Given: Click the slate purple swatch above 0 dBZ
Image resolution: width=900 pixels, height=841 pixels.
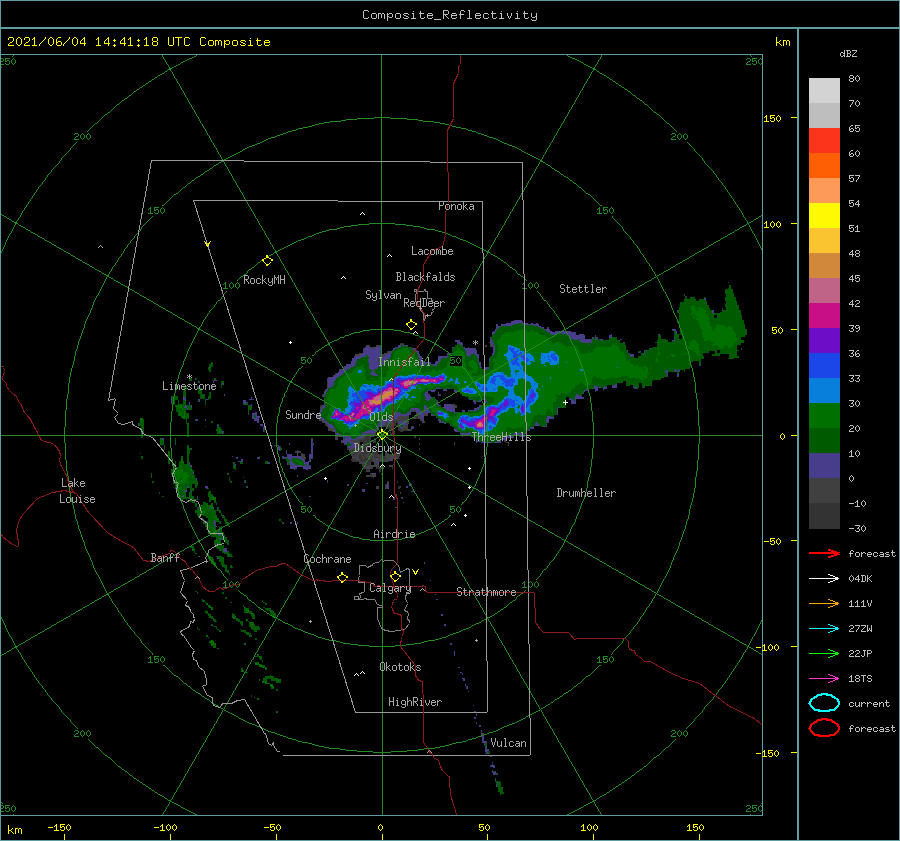Looking at the screenshot, I should [824, 466].
